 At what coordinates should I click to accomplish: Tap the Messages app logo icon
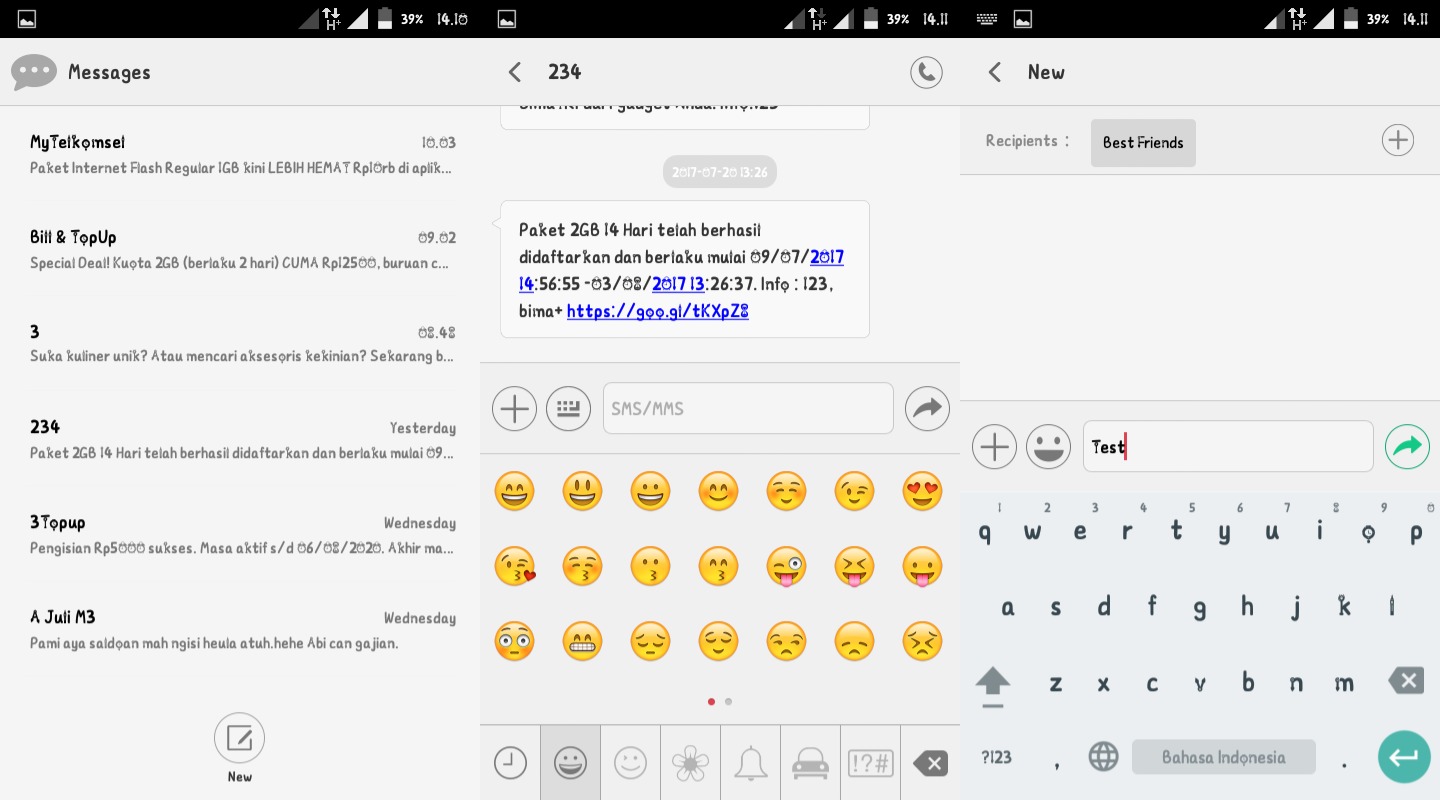(x=34, y=72)
